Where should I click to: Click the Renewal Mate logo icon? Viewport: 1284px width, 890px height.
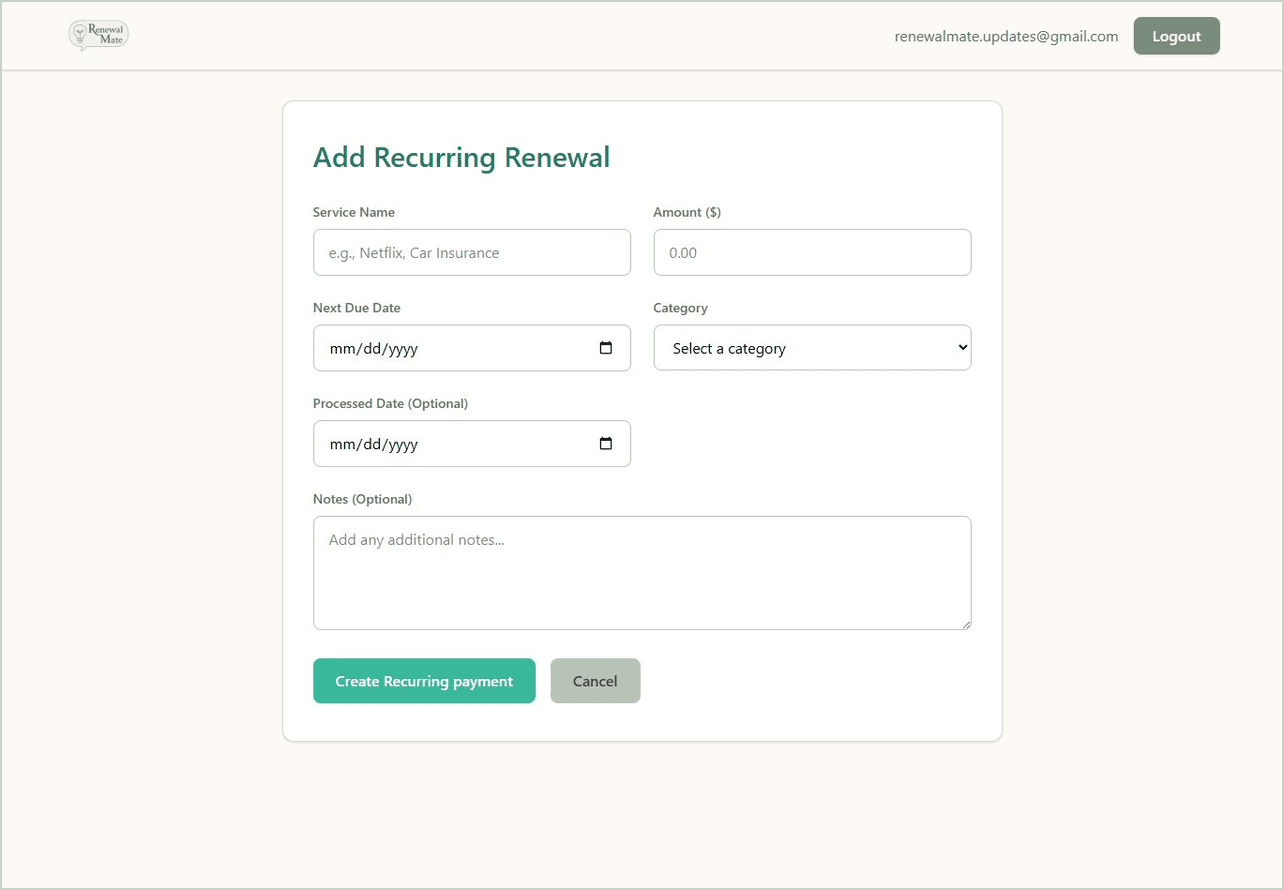[97, 35]
